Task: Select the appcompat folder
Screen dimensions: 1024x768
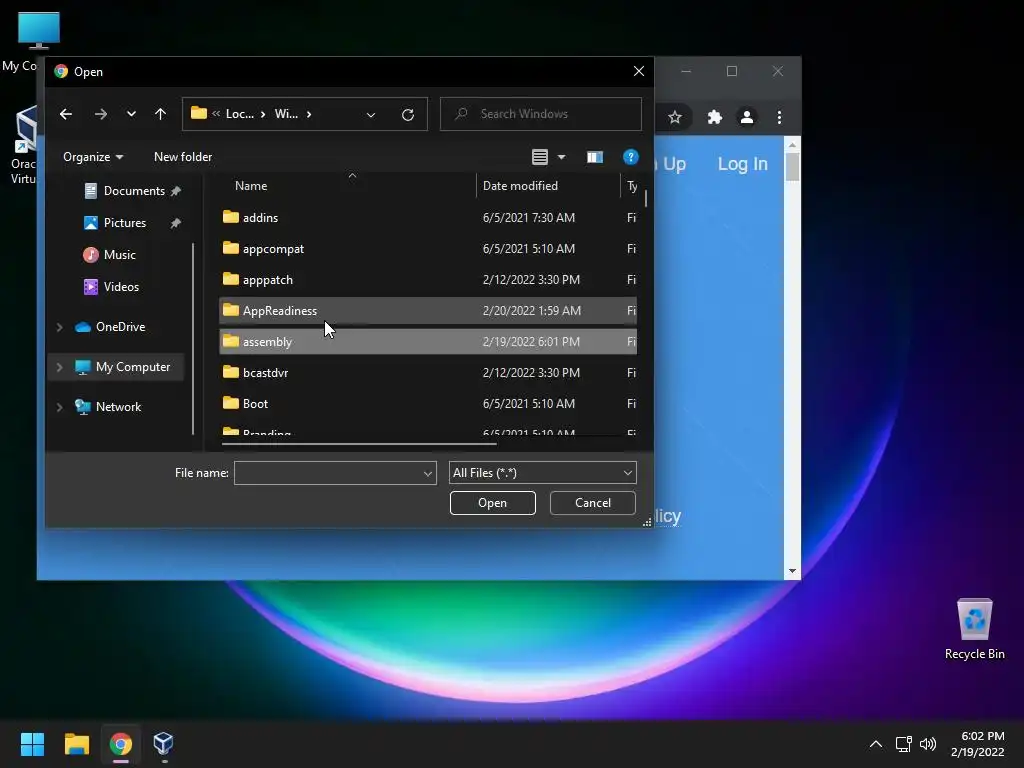Action: point(428,249)
